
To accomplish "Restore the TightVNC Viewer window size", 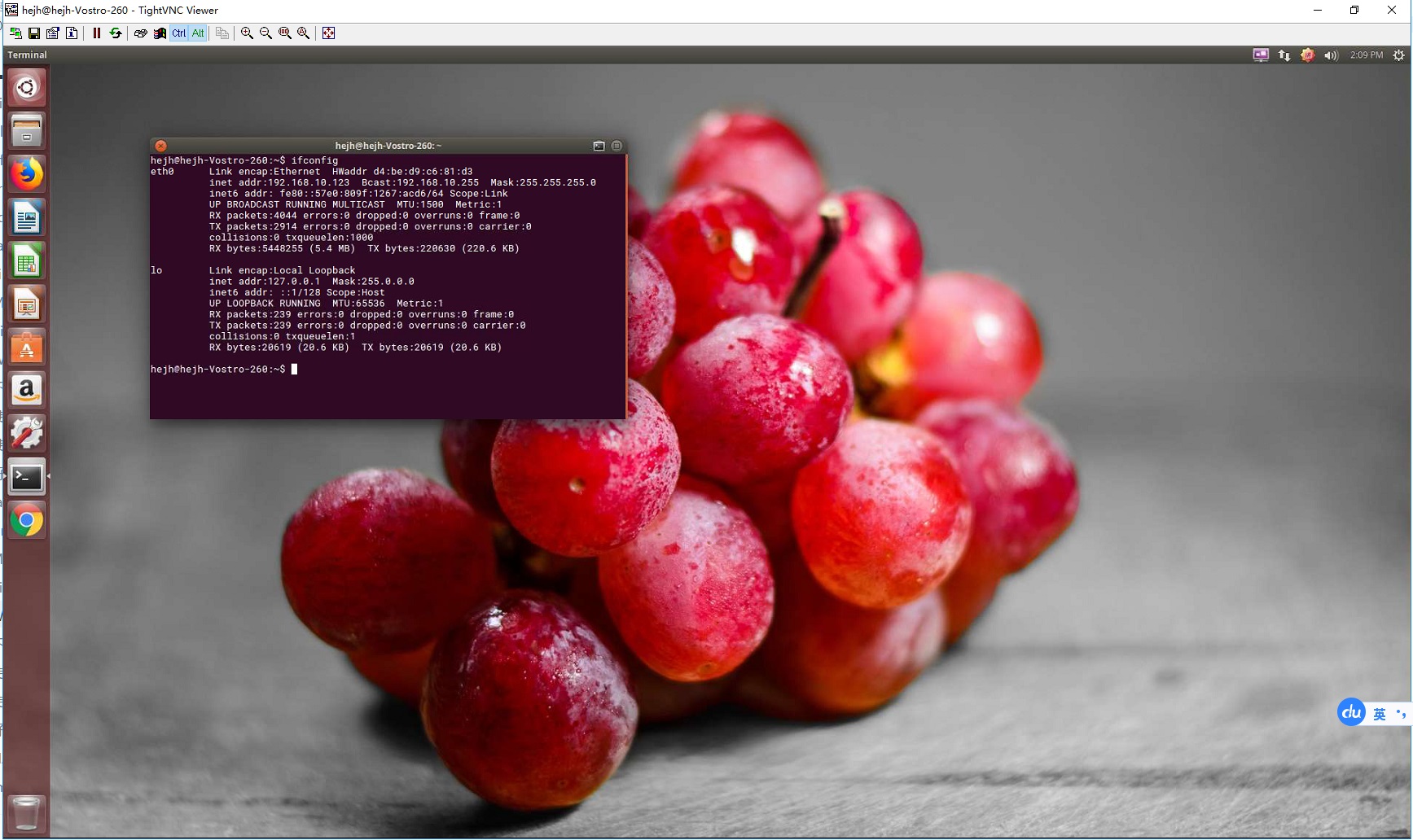I will 1354,11.
